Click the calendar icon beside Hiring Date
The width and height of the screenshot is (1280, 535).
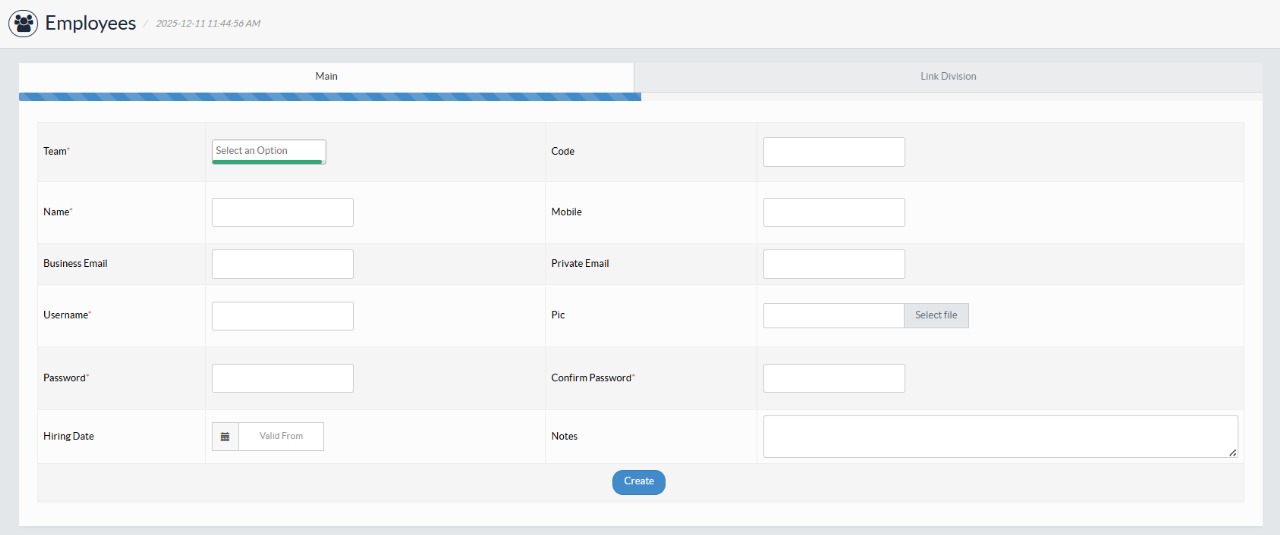click(x=225, y=437)
